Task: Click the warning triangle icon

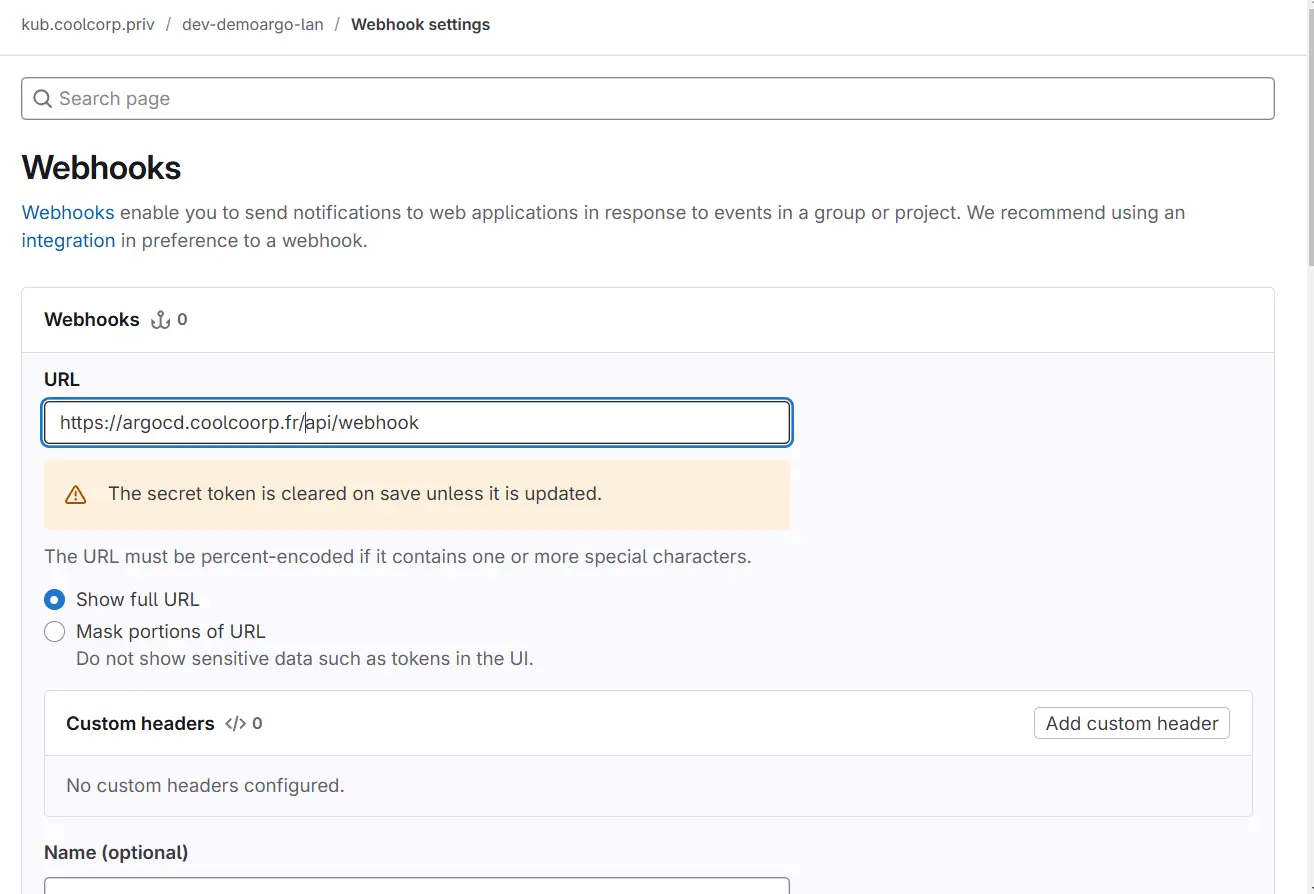Action: tap(76, 494)
